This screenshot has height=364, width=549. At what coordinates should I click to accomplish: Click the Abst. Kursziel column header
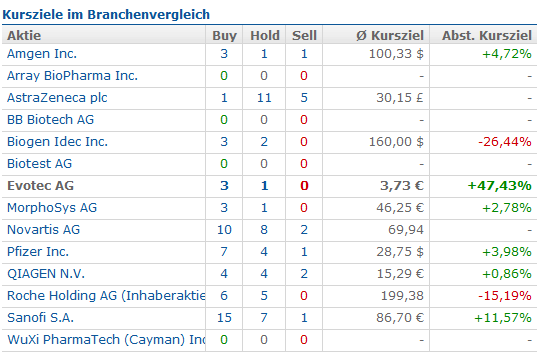[487, 36]
